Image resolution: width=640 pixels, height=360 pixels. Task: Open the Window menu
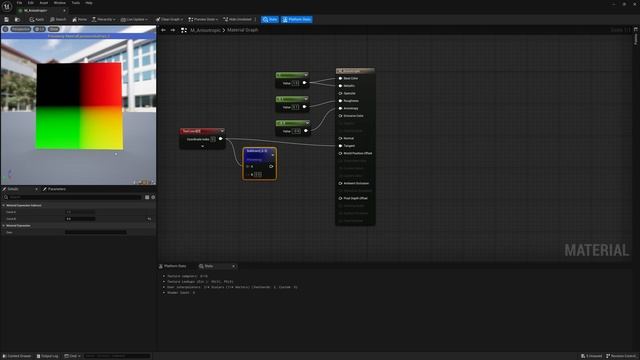pos(60,3)
